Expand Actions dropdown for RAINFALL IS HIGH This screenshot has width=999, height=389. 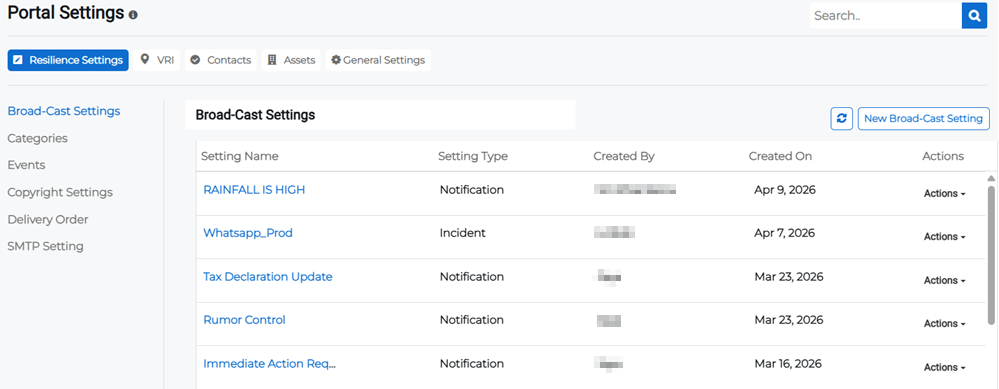[x=945, y=194]
